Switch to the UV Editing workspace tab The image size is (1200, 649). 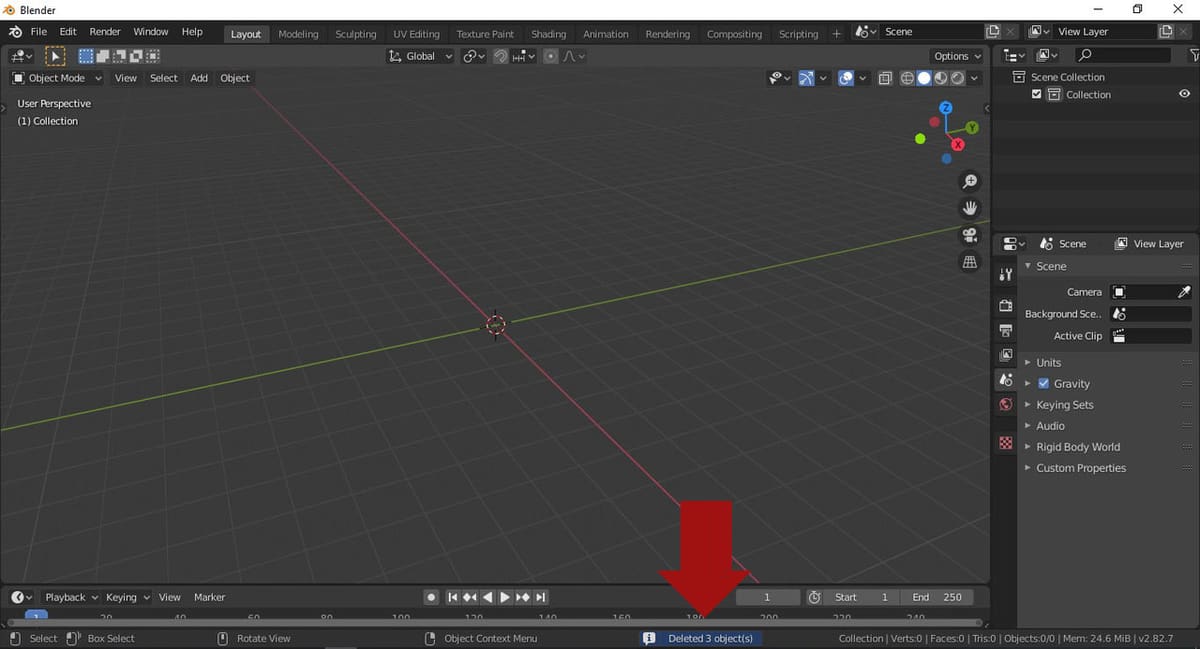point(416,34)
